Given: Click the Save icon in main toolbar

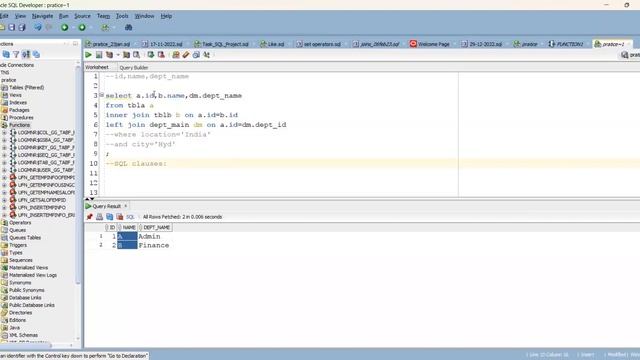Looking at the screenshot, I should 12,27.
